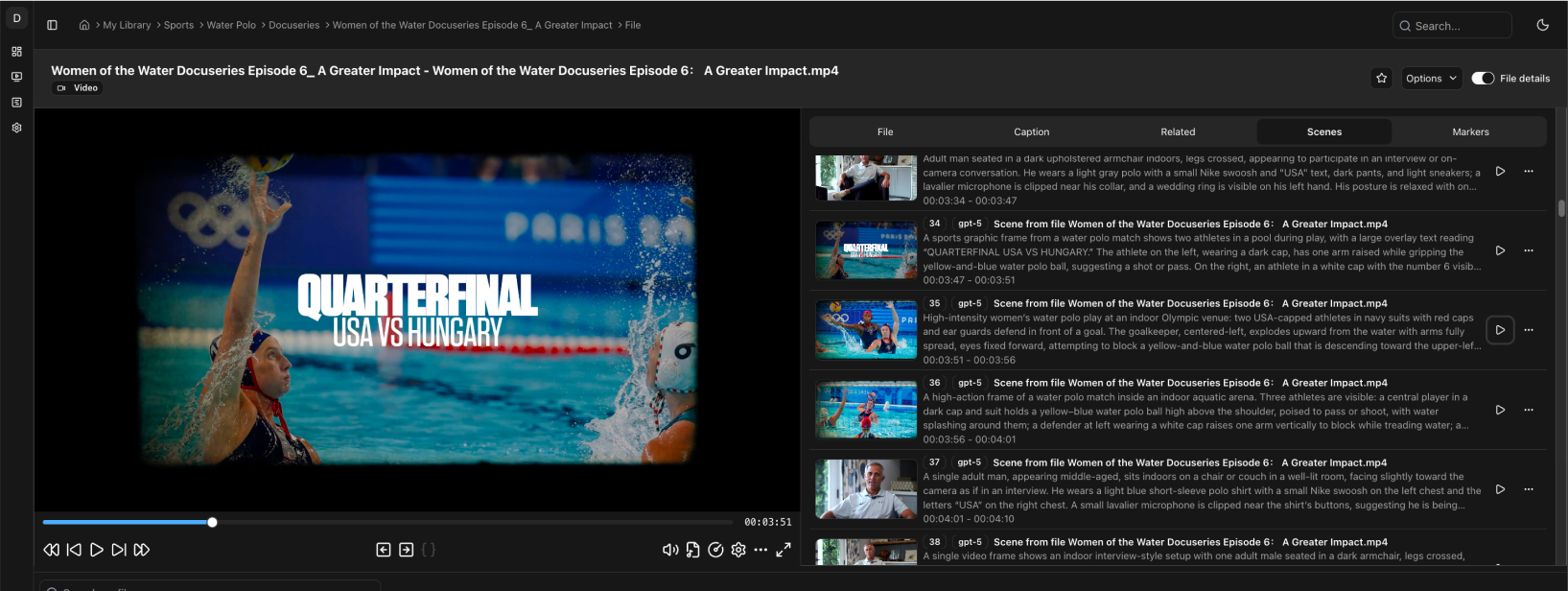
Task: Open playback speed control
Action: pyautogui.click(x=715, y=550)
